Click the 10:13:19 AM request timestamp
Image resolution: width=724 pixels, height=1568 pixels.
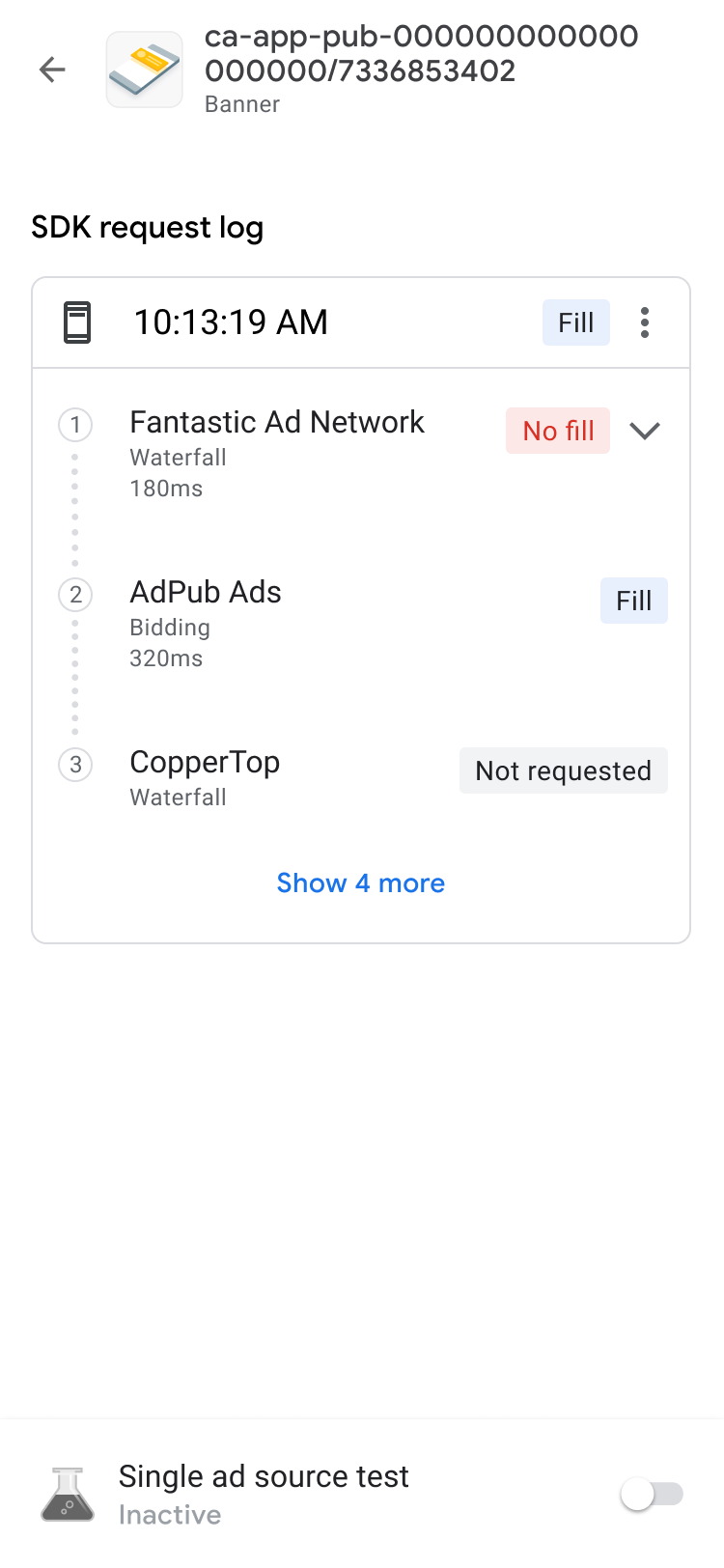pos(231,322)
